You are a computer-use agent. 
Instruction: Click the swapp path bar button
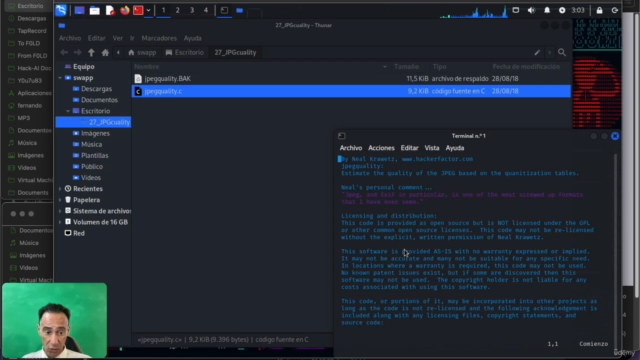coord(142,52)
